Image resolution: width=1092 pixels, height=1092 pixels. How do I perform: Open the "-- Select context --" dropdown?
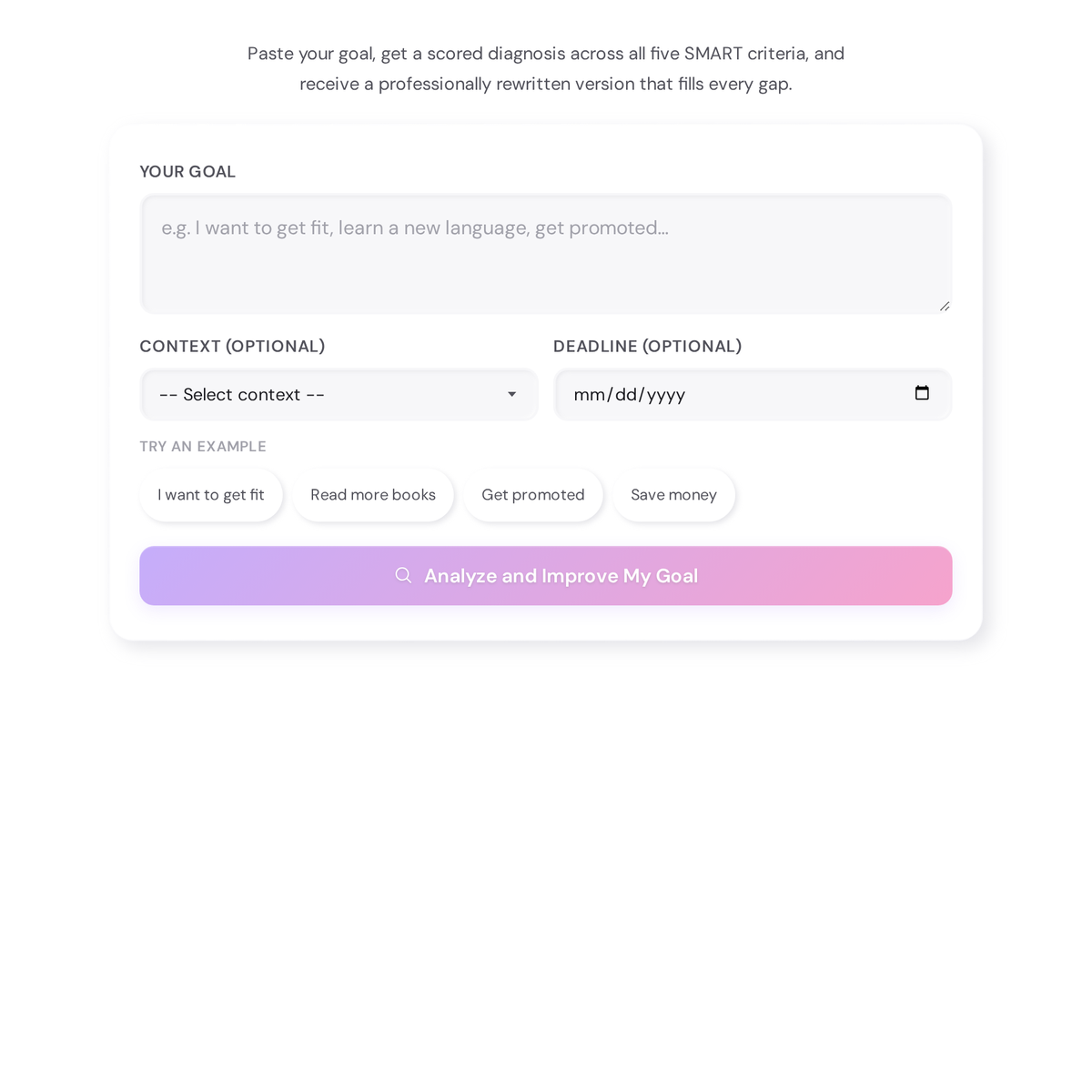tap(339, 394)
